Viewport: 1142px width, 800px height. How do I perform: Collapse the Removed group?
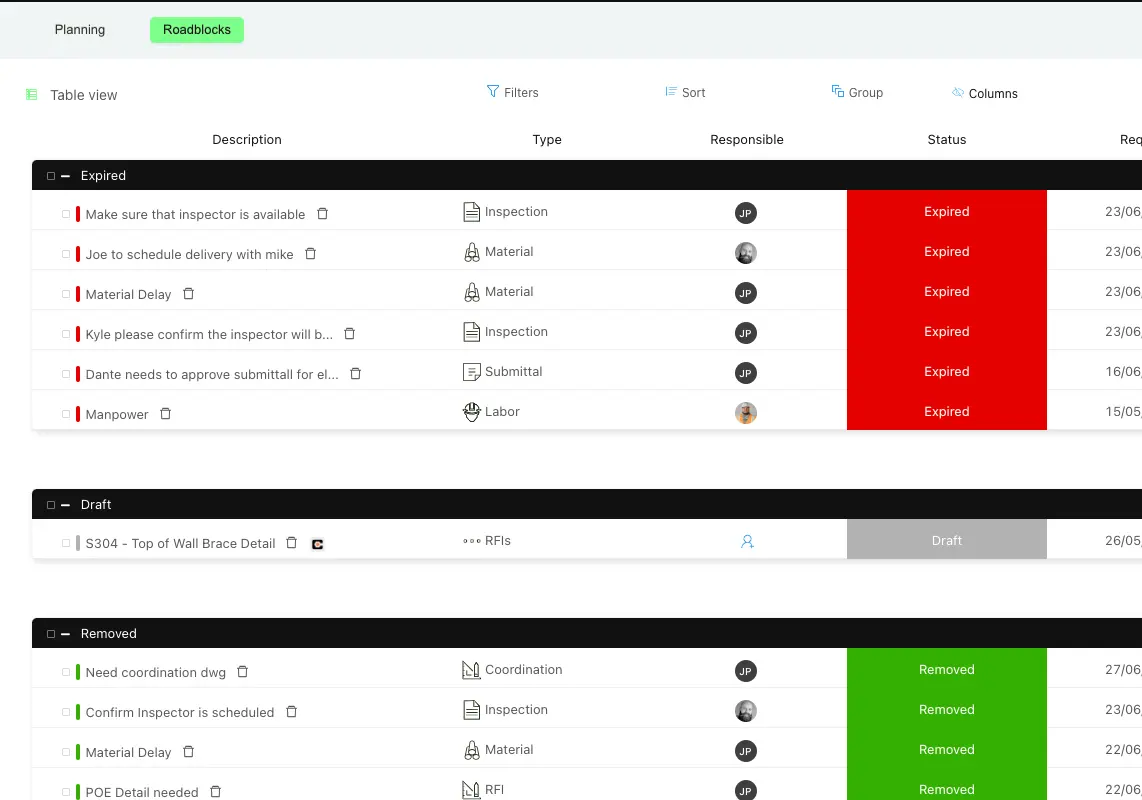coord(64,632)
